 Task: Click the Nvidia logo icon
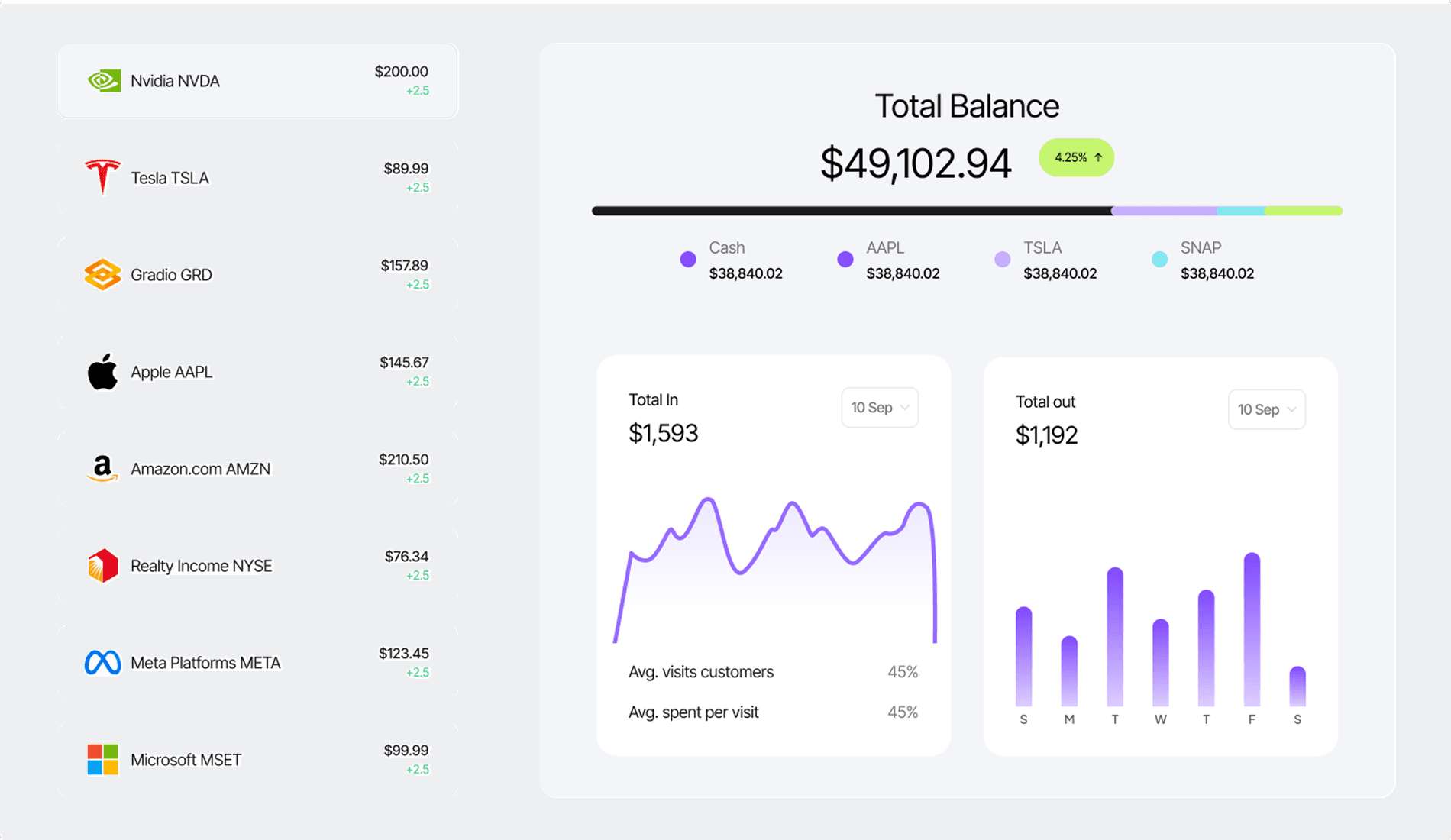(x=103, y=80)
